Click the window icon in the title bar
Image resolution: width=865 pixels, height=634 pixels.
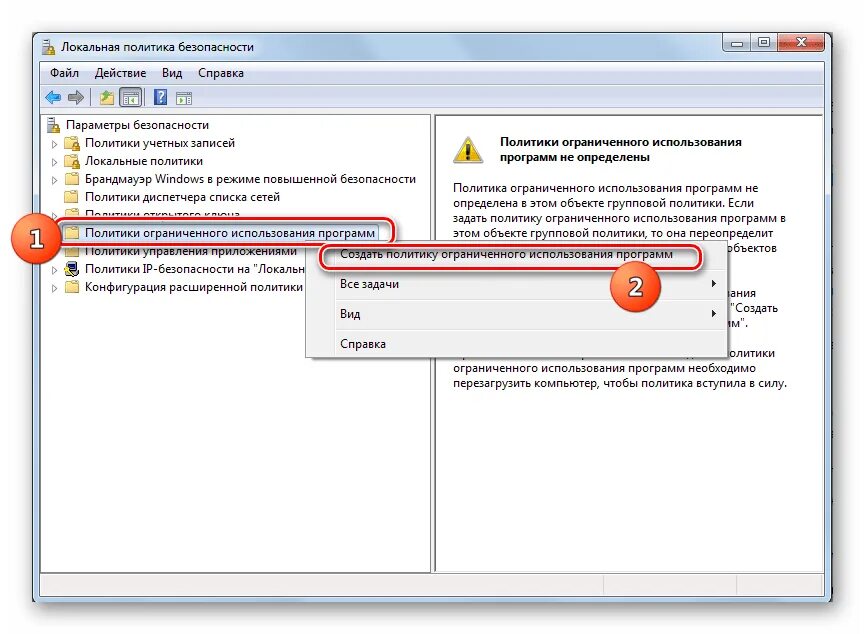coord(49,47)
